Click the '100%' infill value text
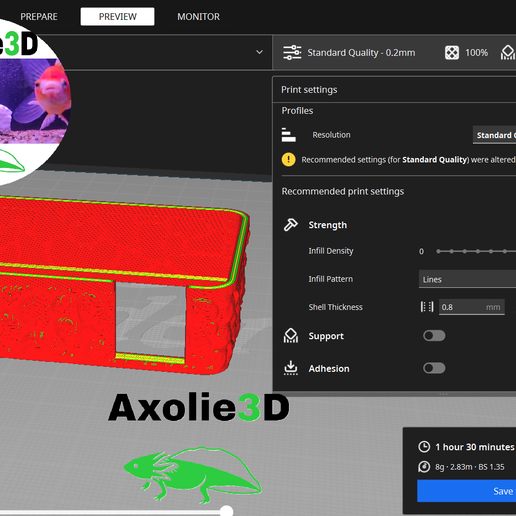Viewport: 516px width, 516px height. pyautogui.click(x=476, y=53)
